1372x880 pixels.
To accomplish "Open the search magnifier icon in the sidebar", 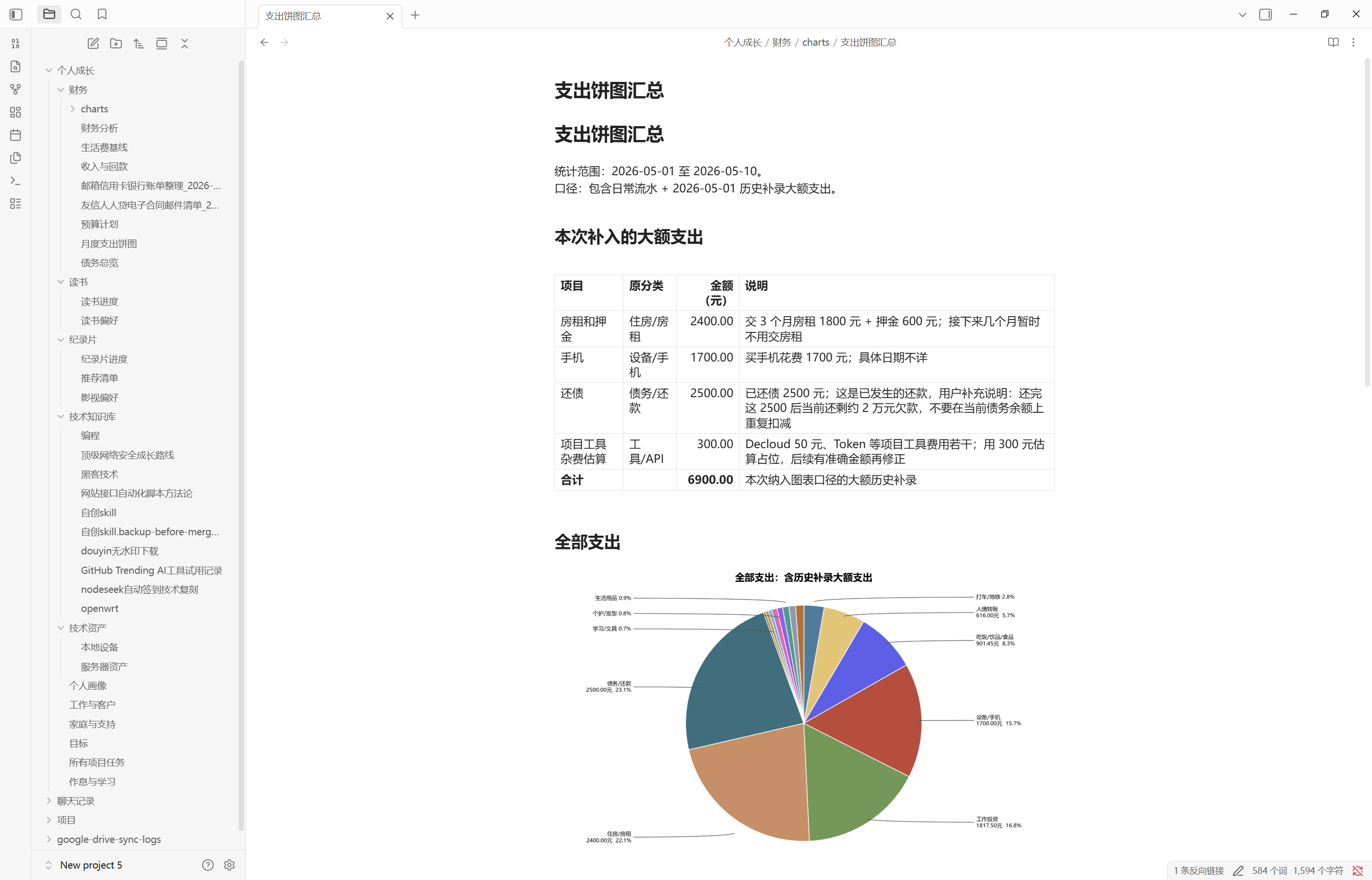I will (76, 14).
